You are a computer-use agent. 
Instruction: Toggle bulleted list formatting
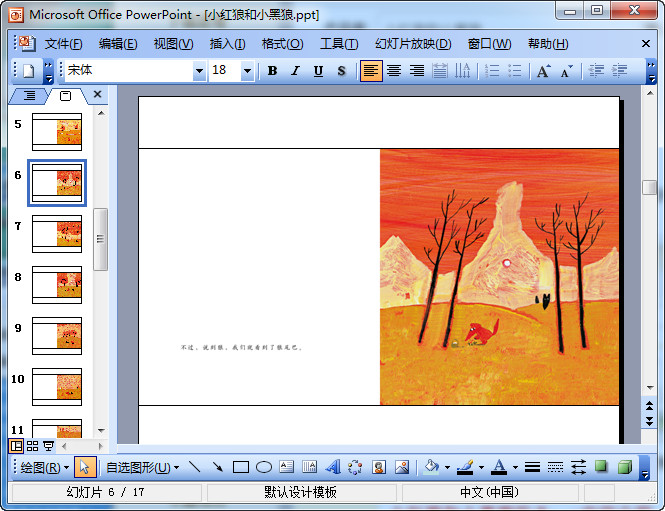click(515, 71)
